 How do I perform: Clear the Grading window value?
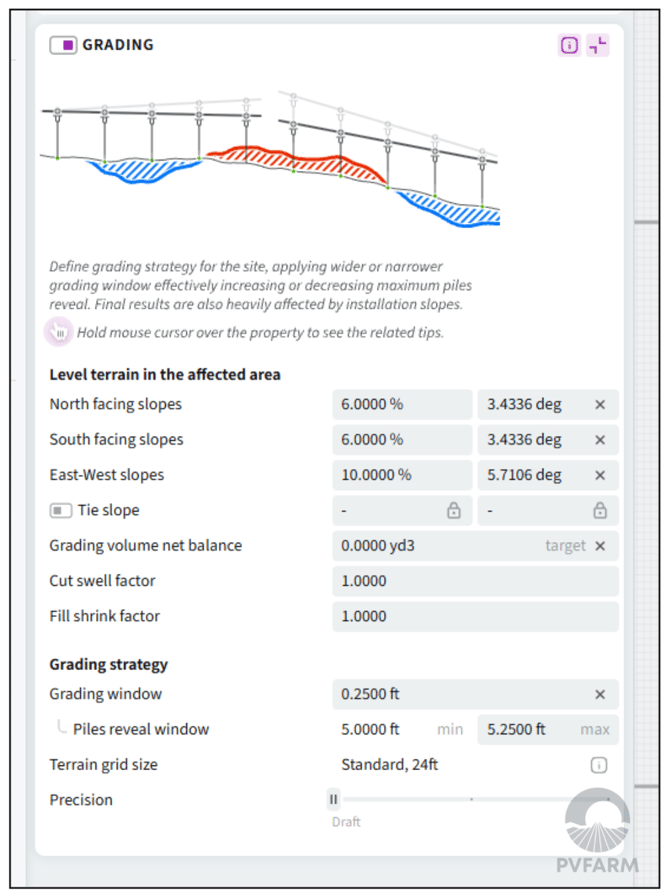[600, 694]
